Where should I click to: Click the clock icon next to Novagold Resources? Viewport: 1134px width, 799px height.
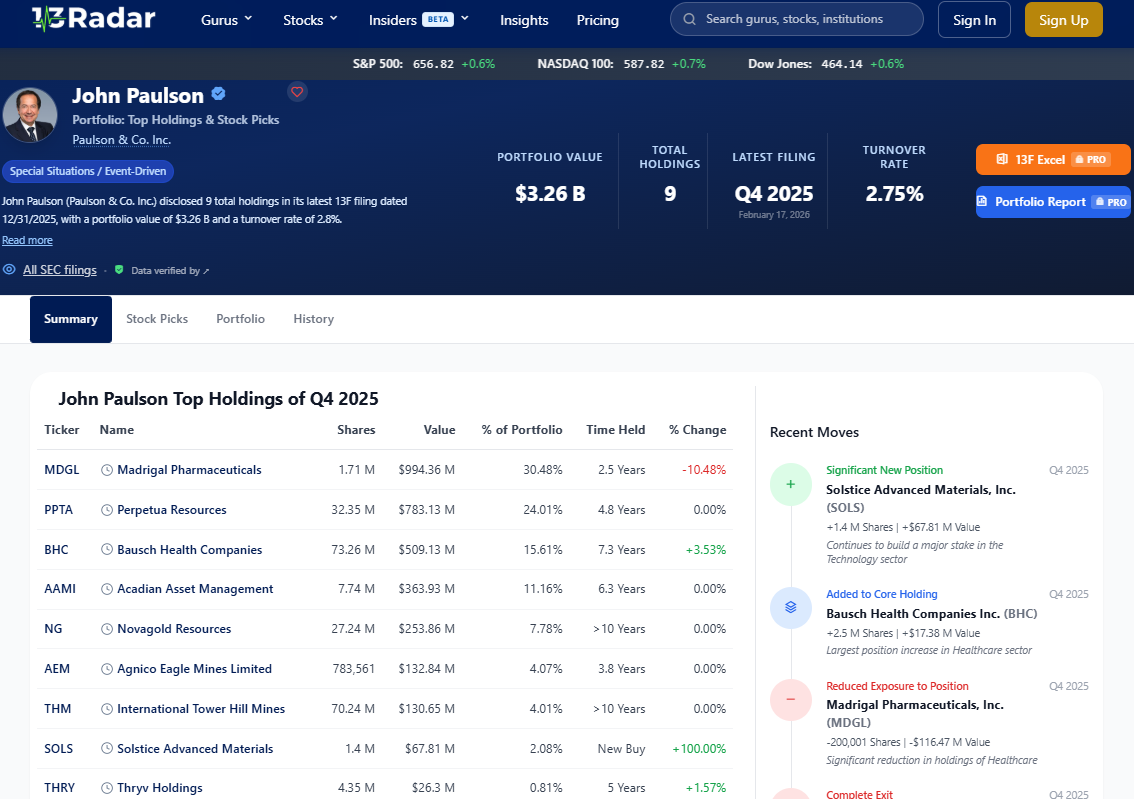point(107,629)
